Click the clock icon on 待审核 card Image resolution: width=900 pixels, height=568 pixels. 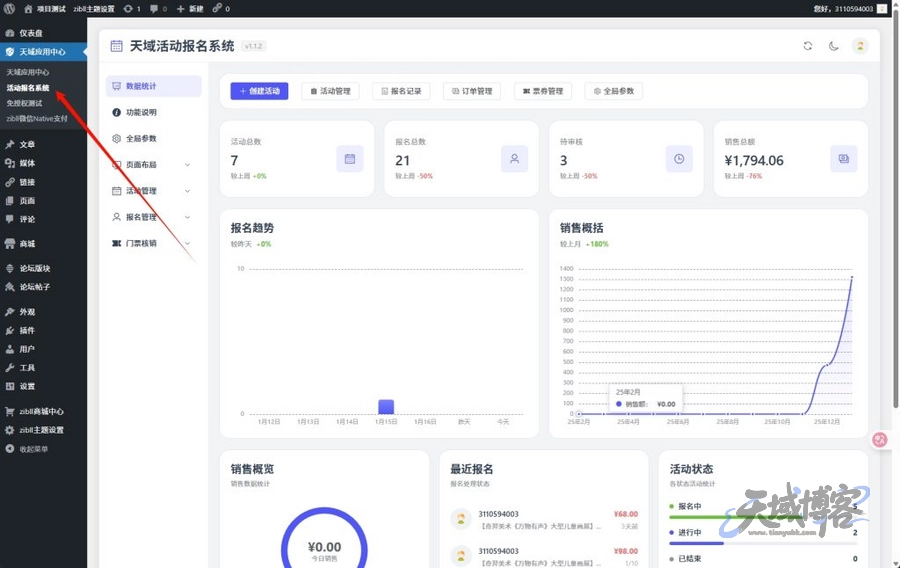(679, 159)
